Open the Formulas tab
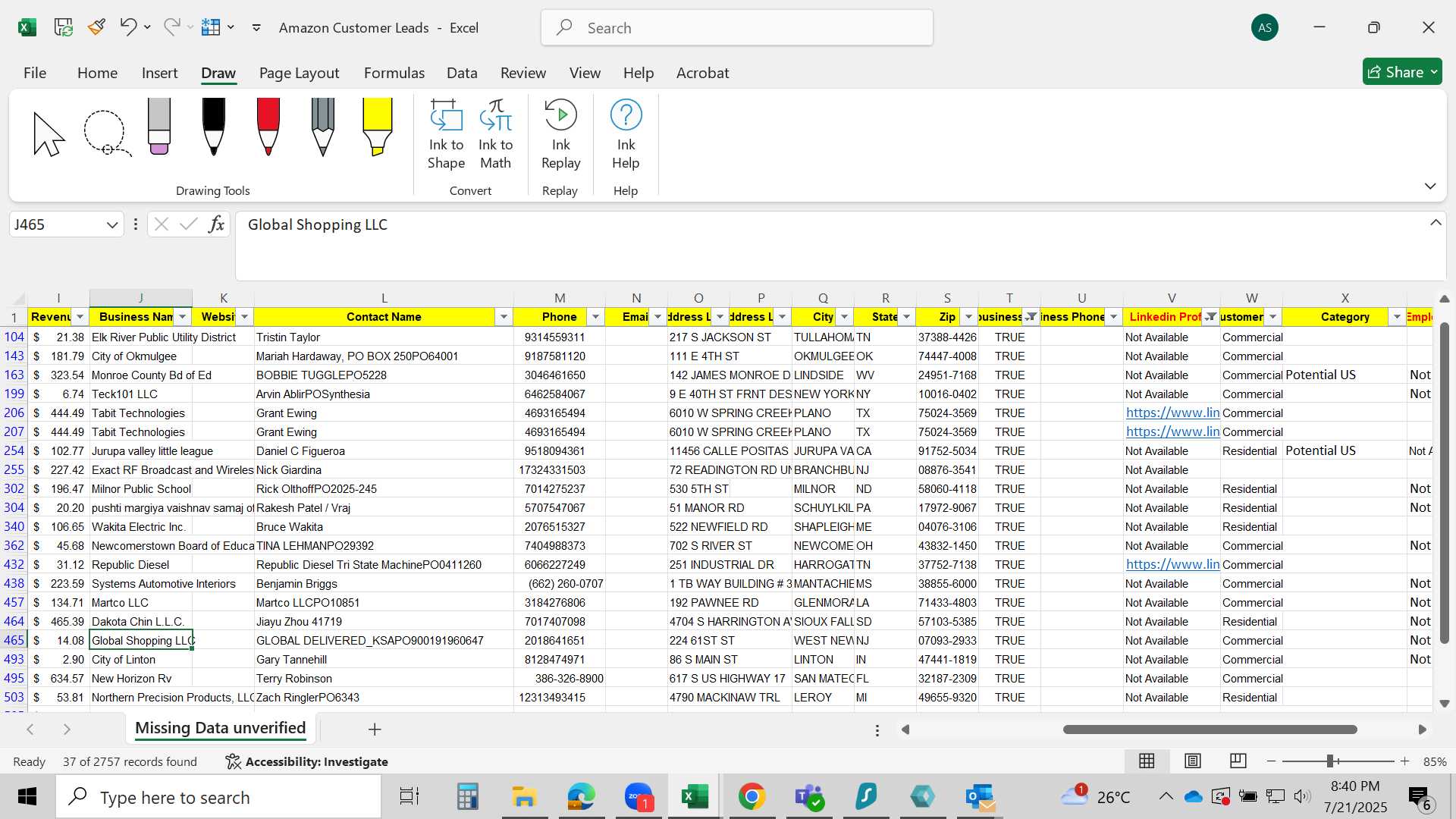This screenshot has height=819, width=1456. tap(394, 73)
